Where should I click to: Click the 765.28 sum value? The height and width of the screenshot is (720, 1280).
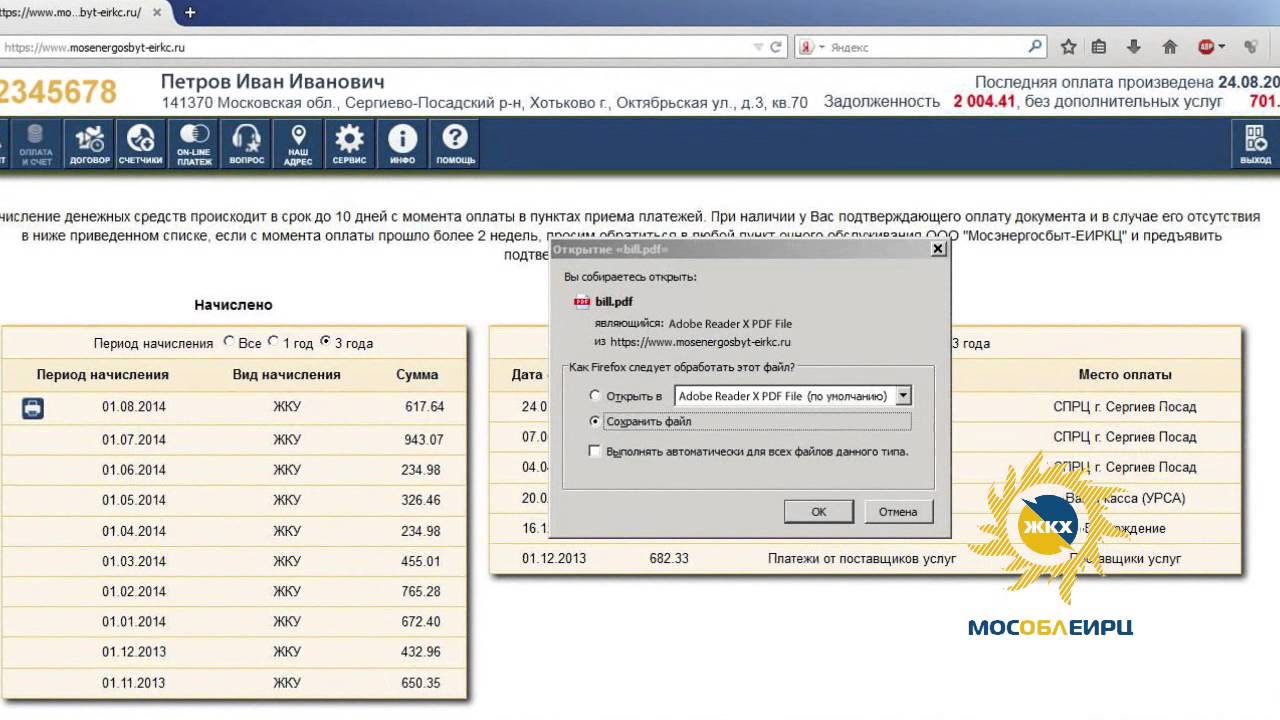(x=421, y=592)
